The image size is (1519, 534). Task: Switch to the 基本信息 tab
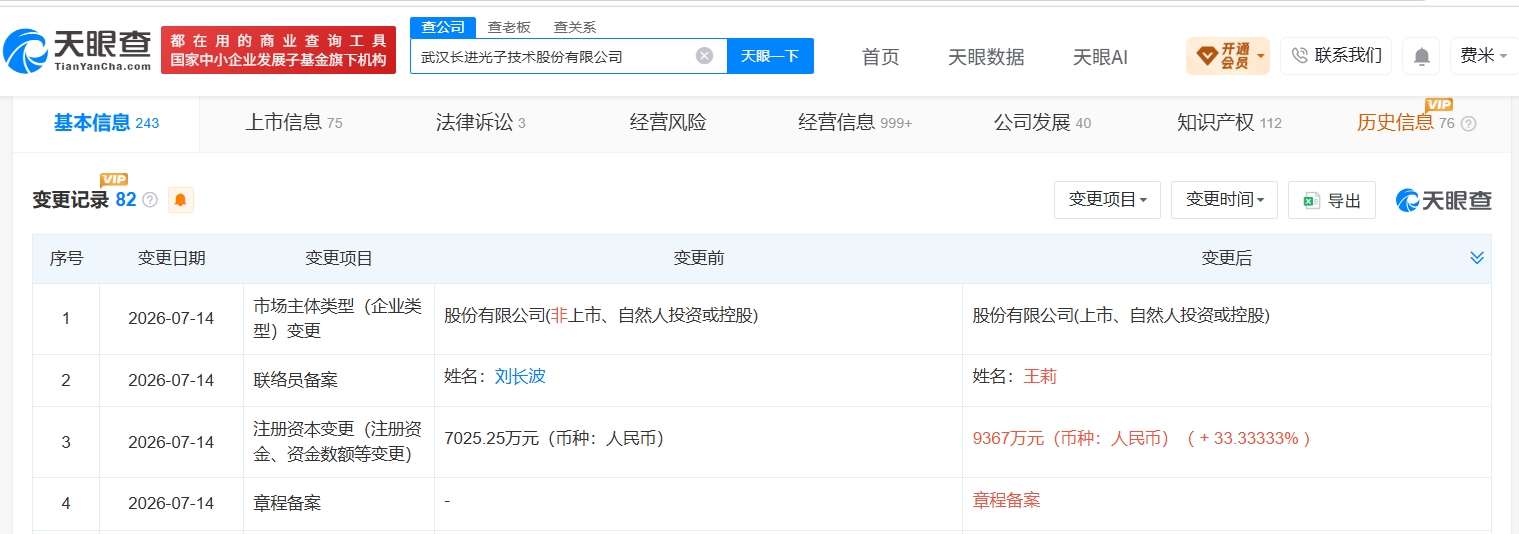coord(106,123)
